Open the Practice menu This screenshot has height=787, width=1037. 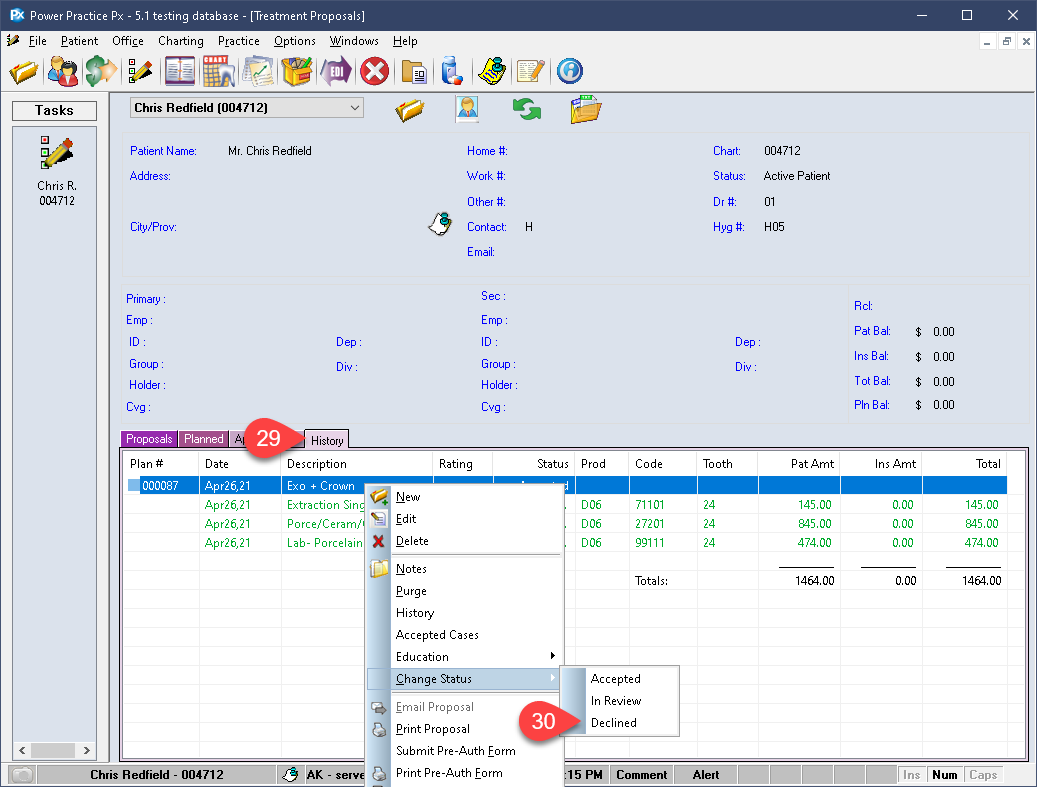(x=239, y=41)
